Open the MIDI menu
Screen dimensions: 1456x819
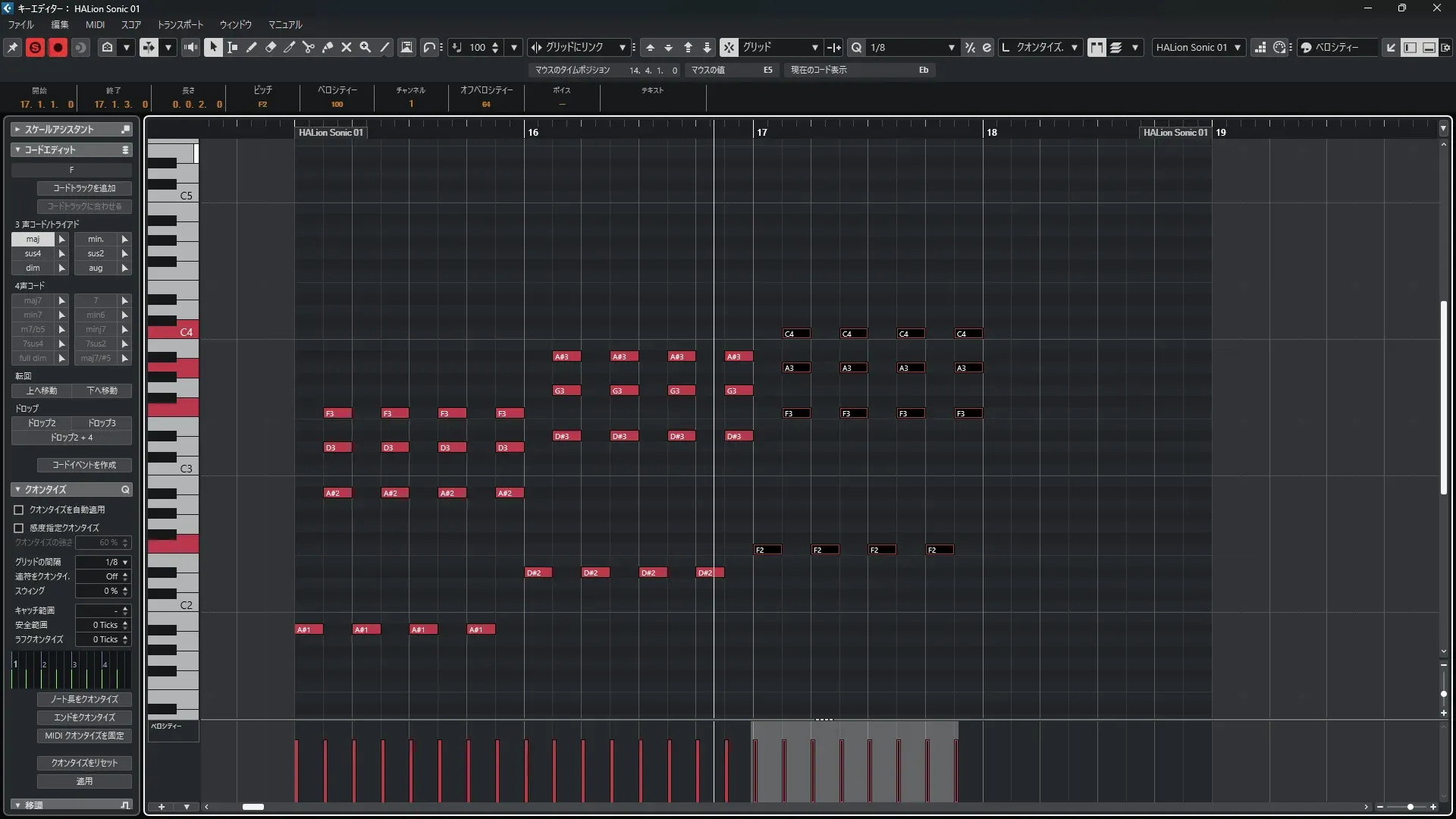pyautogui.click(x=95, y=24)
